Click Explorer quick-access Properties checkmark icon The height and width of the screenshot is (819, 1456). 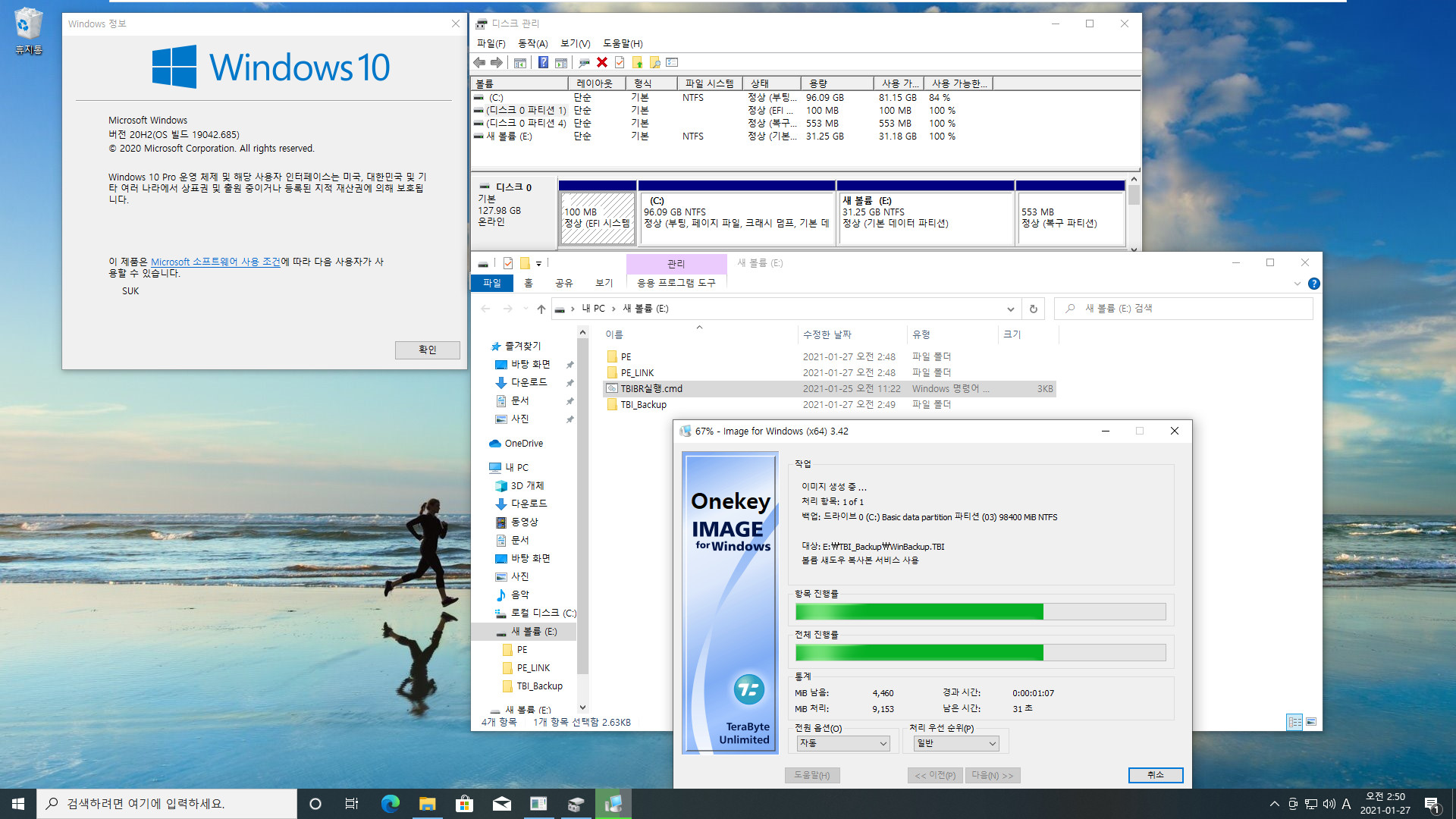tap(508, 263)
